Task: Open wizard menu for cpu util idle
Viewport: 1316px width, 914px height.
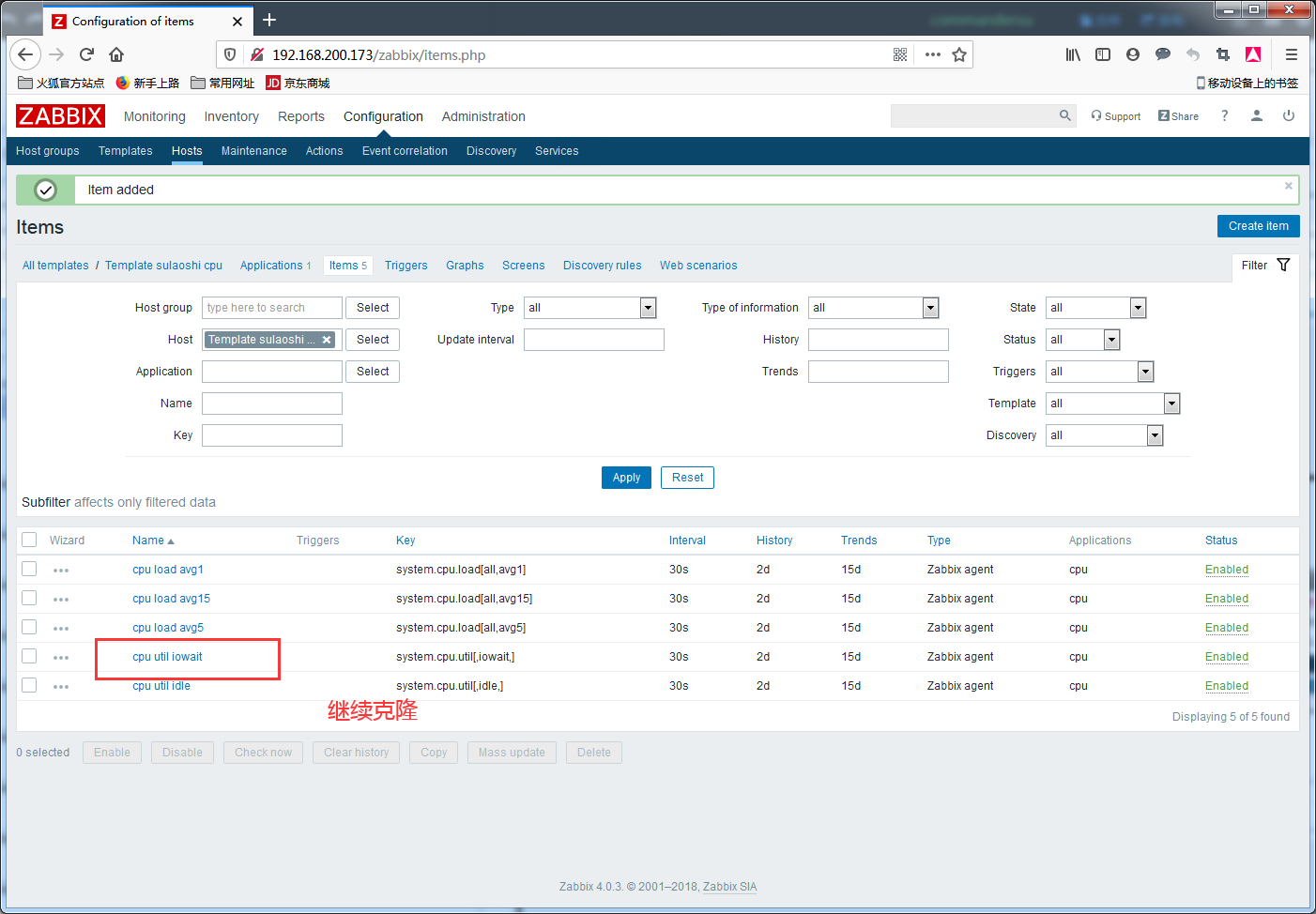Action: click(x=61, y=687)
